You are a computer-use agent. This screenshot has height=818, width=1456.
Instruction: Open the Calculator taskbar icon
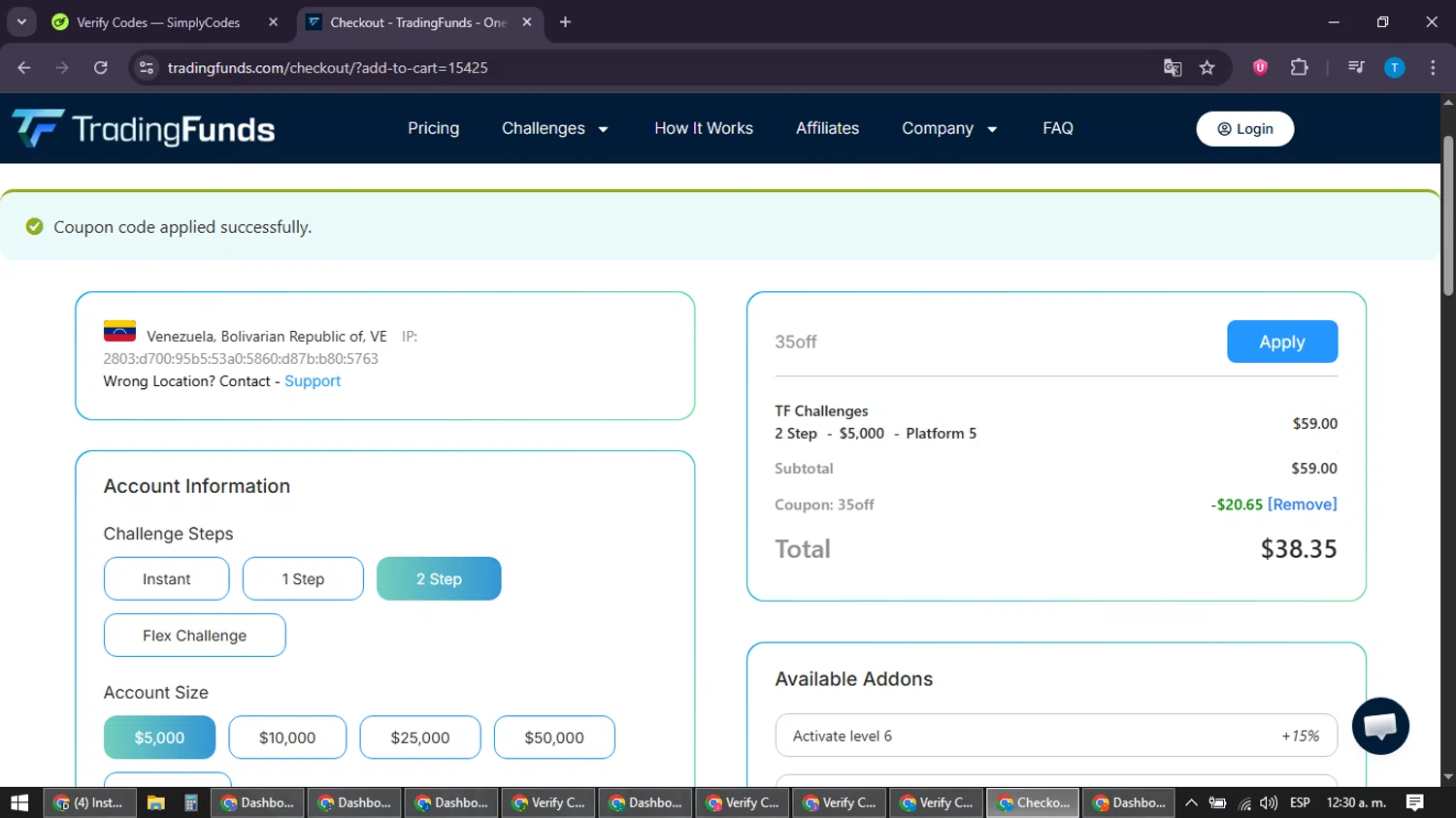[x=191, y=802]
